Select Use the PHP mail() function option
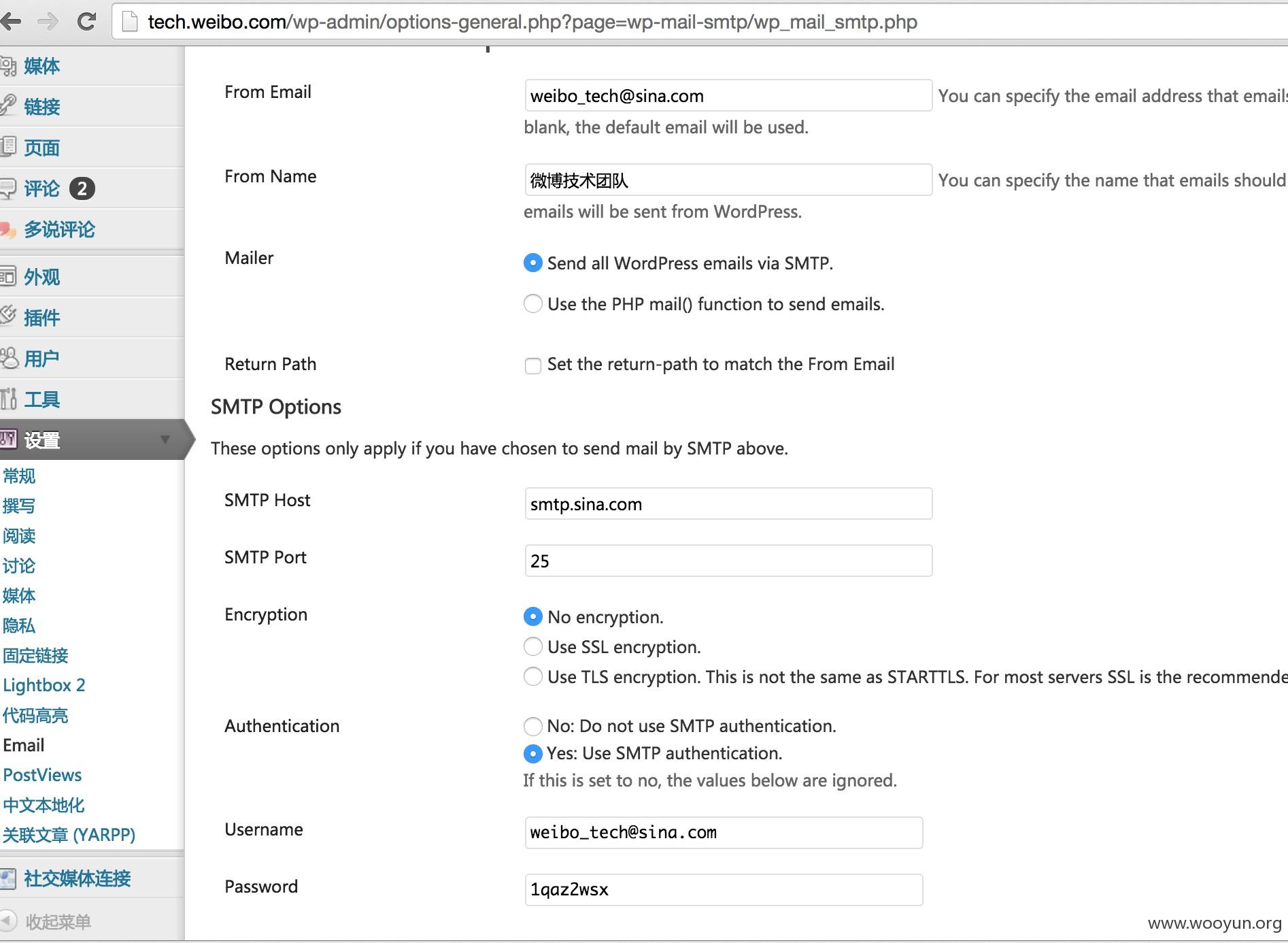The image size is (1288, 943). (533, 303)
